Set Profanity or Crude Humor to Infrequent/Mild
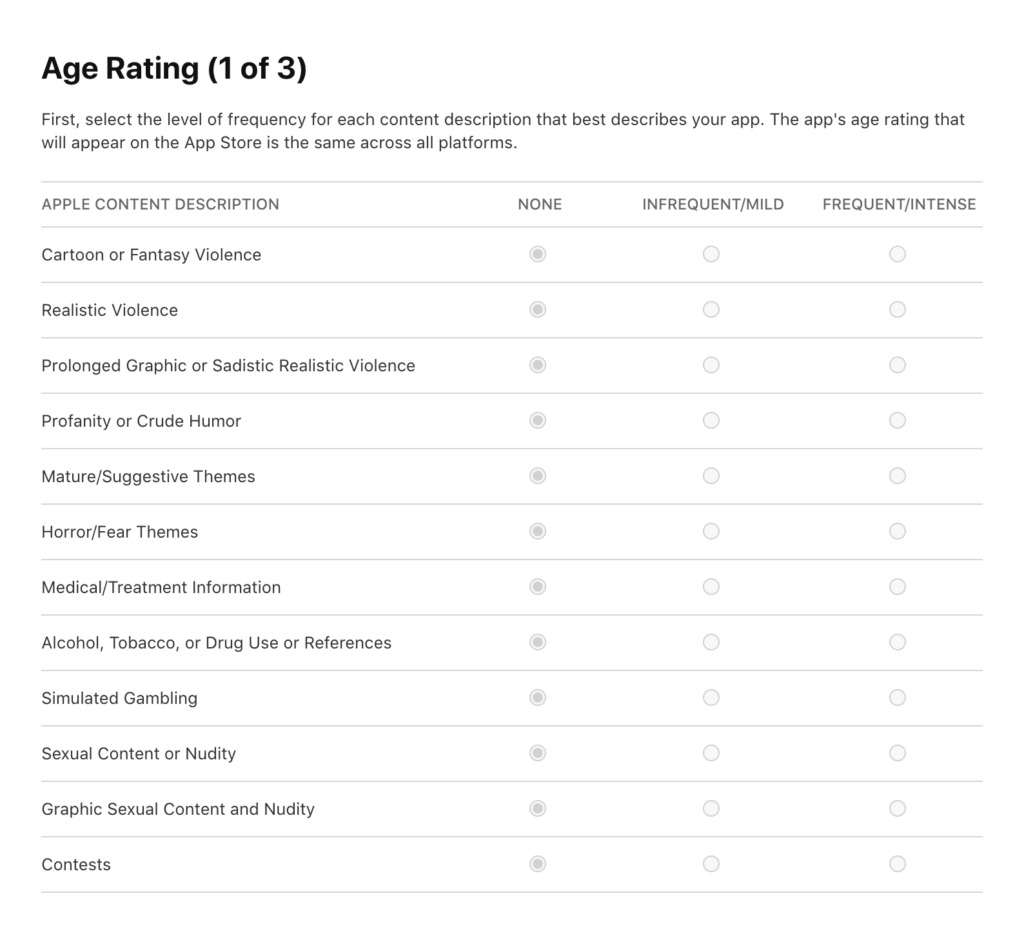The width and height of the screenshot is (1024, 936). pyautogui.click(x=711, y=421)
